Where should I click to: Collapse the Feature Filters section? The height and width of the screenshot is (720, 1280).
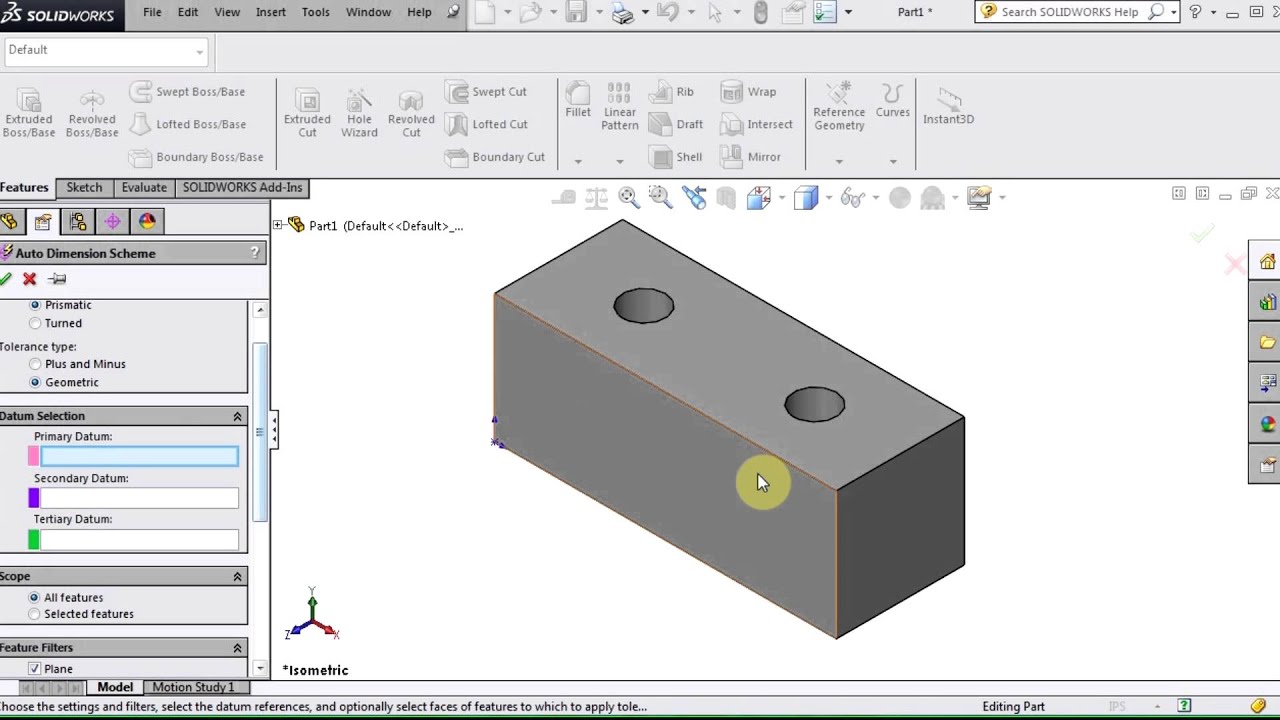[237, 647]
